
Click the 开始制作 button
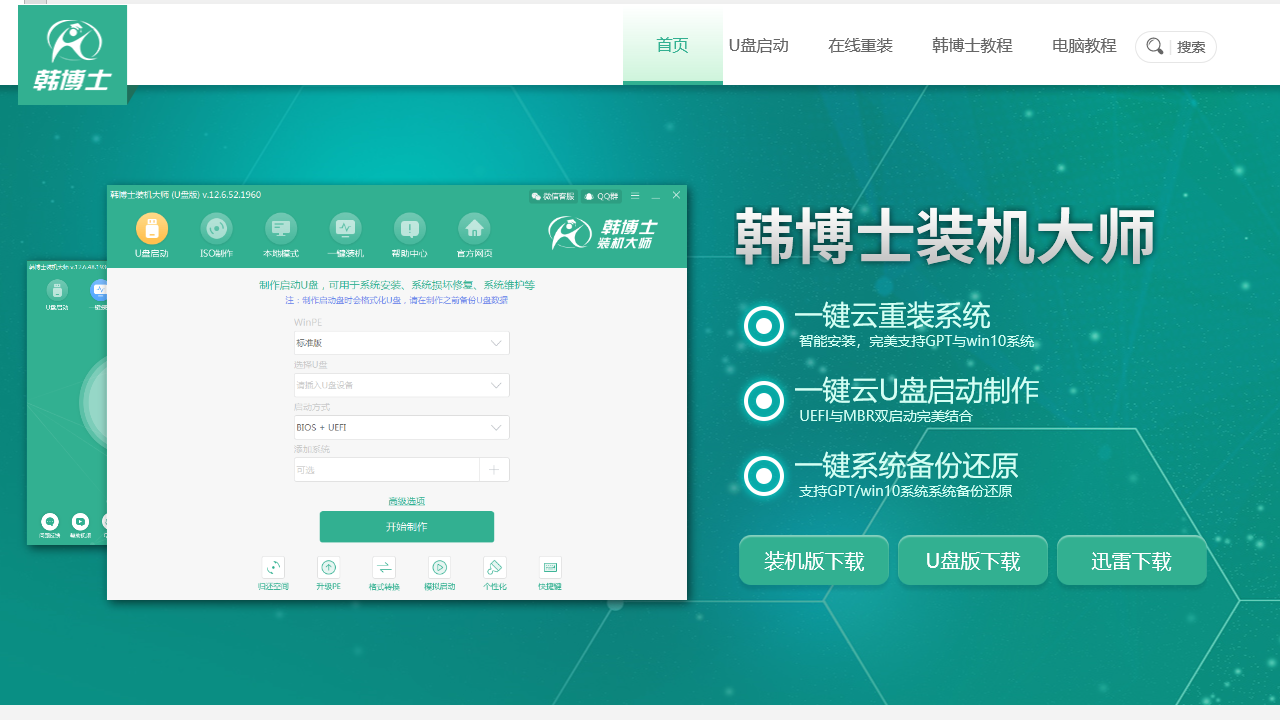(x=407, y=527)
